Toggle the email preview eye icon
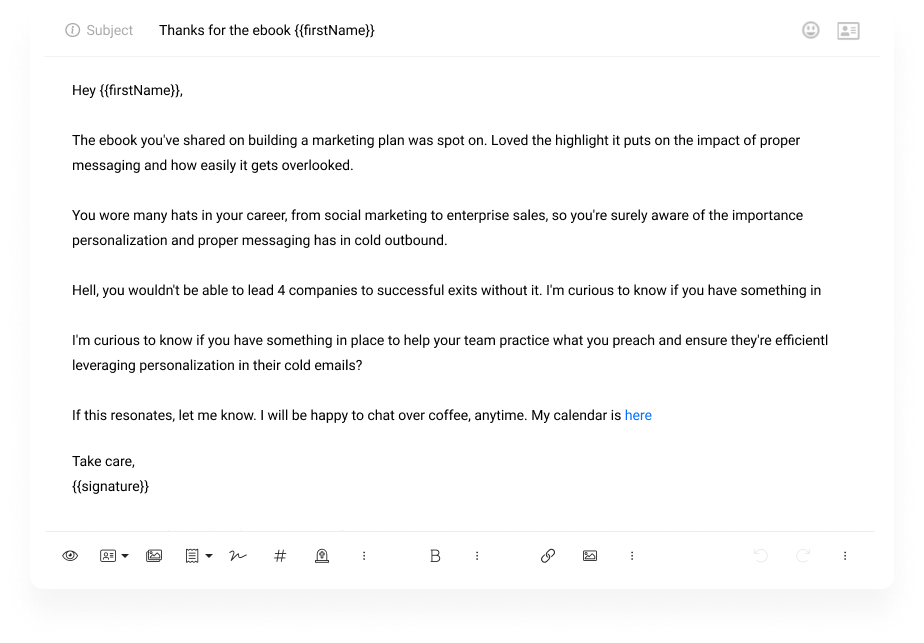 [70, 556]
